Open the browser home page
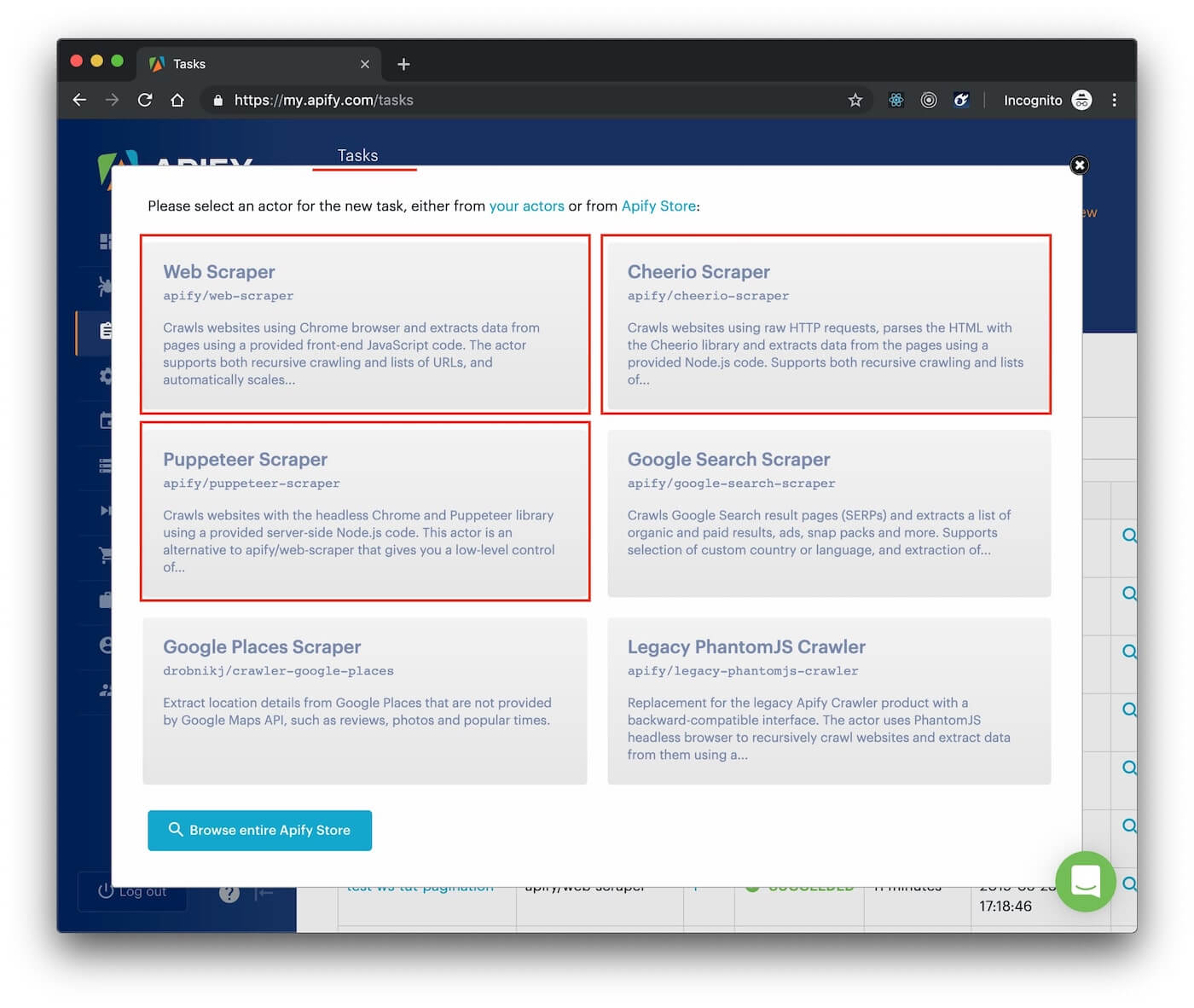 (x=177, y=100)
